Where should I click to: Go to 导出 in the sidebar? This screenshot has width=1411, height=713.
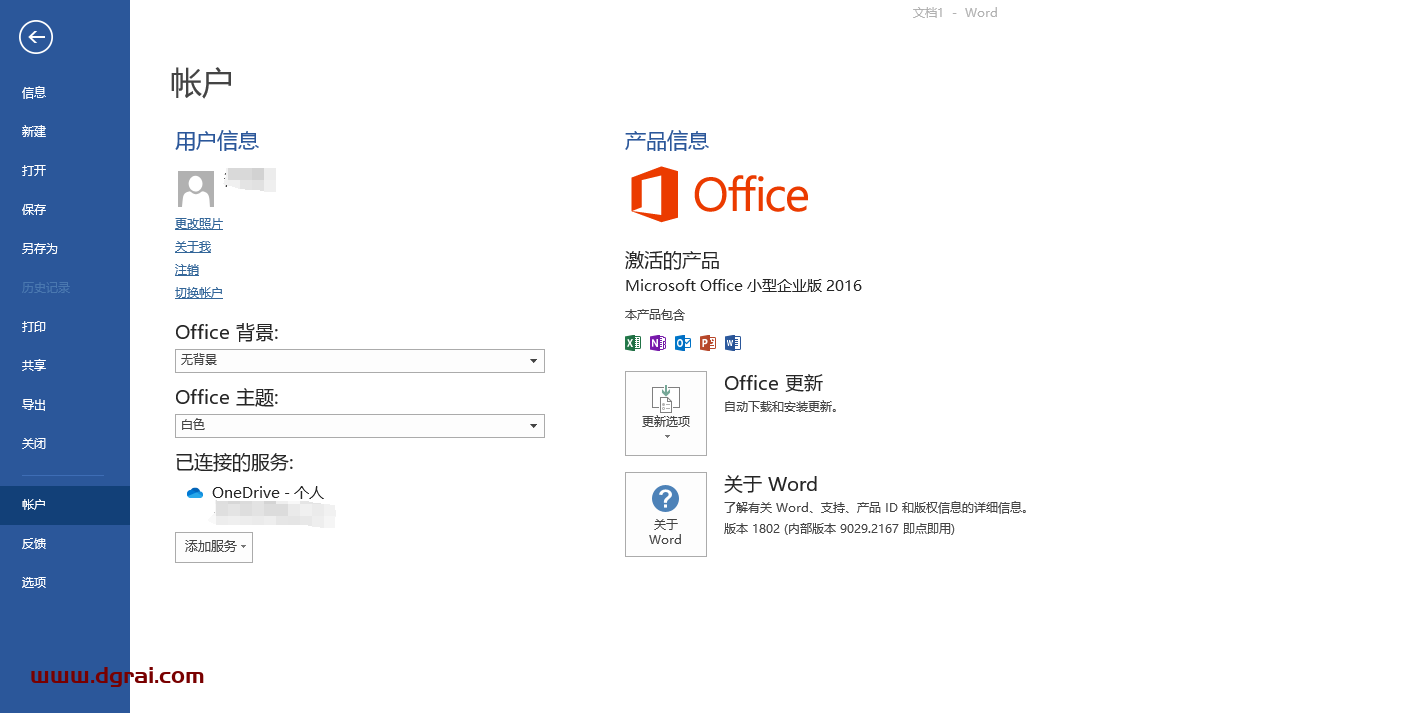[x=65, y=405]
